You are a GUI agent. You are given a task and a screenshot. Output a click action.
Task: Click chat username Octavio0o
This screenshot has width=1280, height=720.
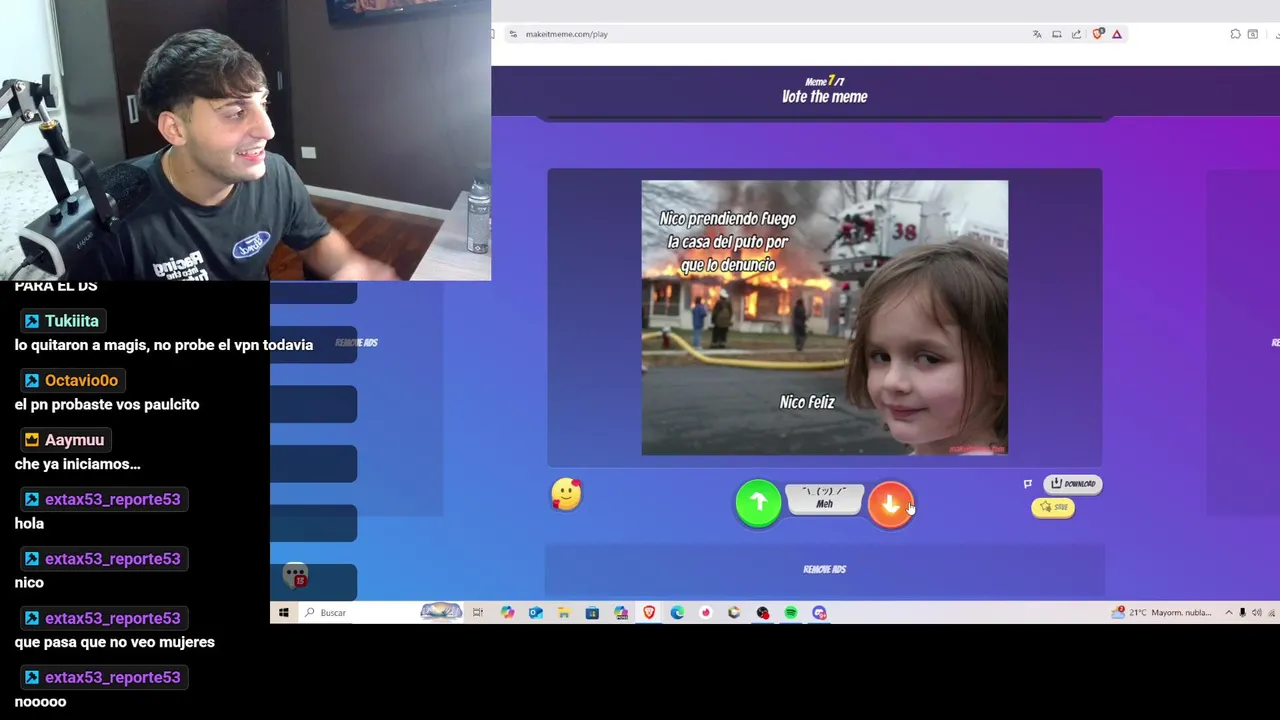coord(81,380)
